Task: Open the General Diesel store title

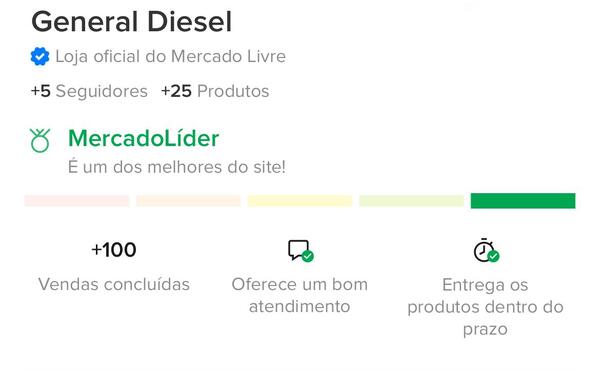Action: pyautogui.click(x=132, y=22)
